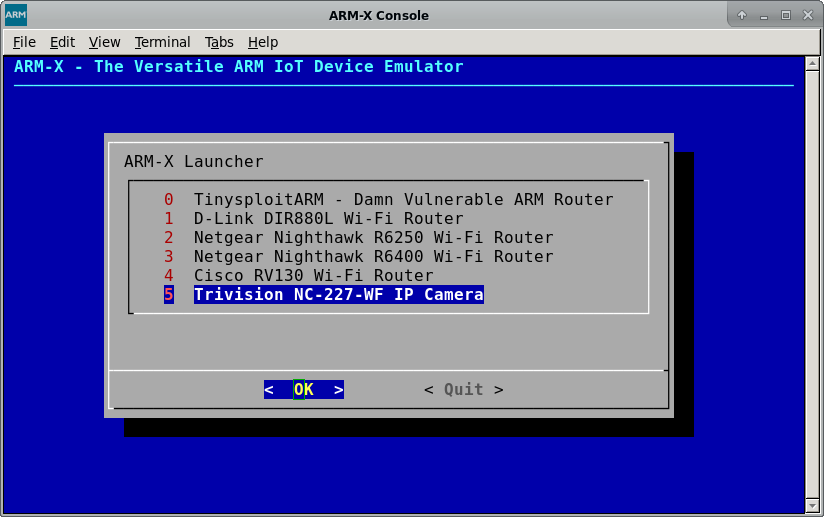This screenshot has width=824, height=517.
Task: Maximize the ARM-X Console window
Action: point(786,15)
